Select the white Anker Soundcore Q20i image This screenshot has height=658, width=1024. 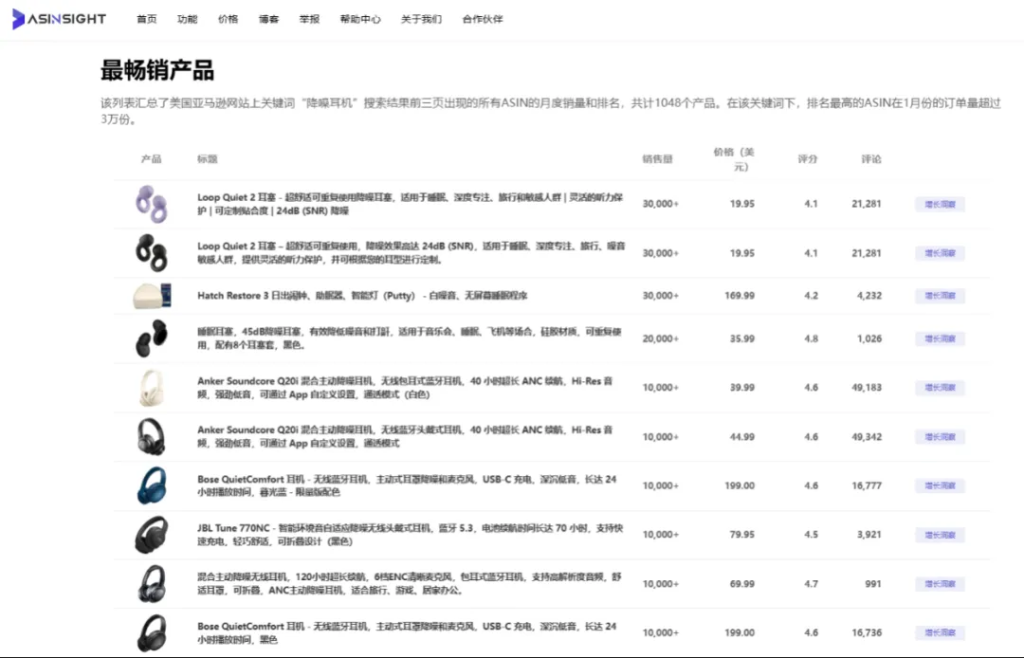point(151,388)
